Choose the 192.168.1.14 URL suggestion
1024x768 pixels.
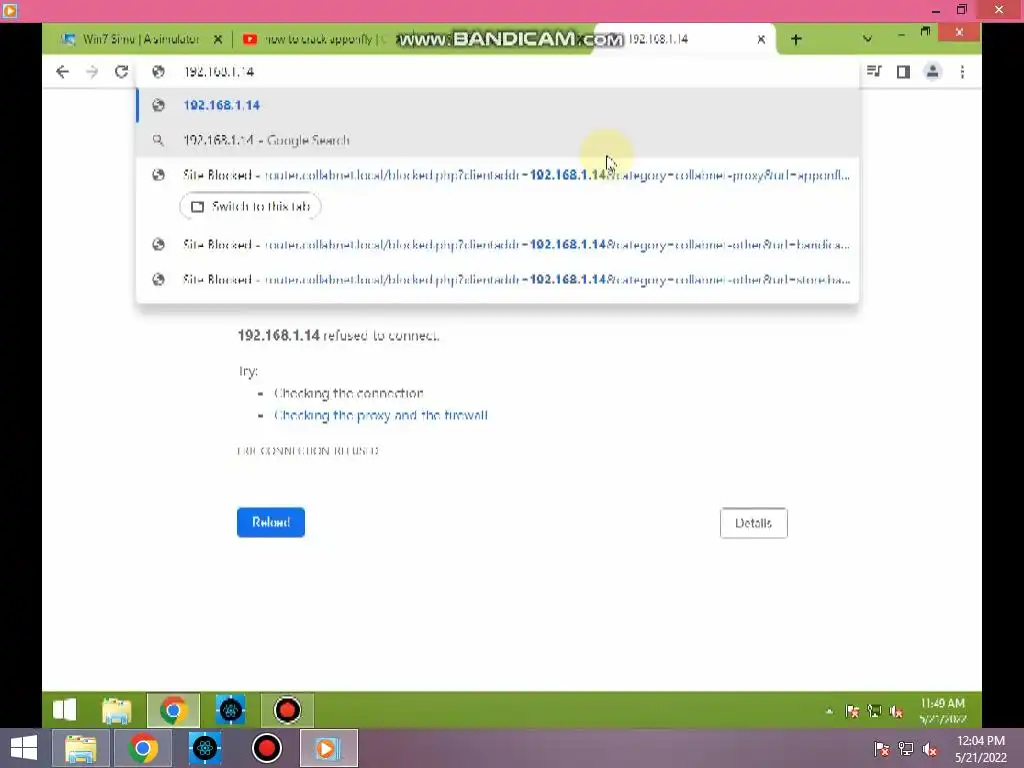(498, 105)
